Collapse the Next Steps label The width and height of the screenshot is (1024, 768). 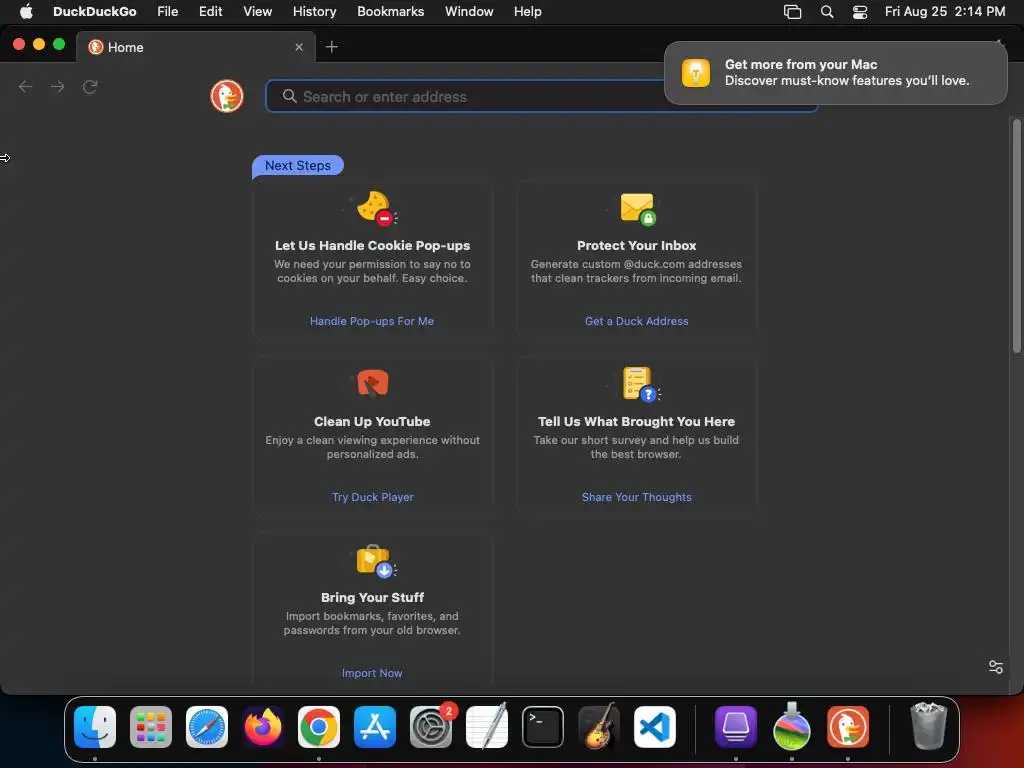pyautogui.click(x=298, y=166)
